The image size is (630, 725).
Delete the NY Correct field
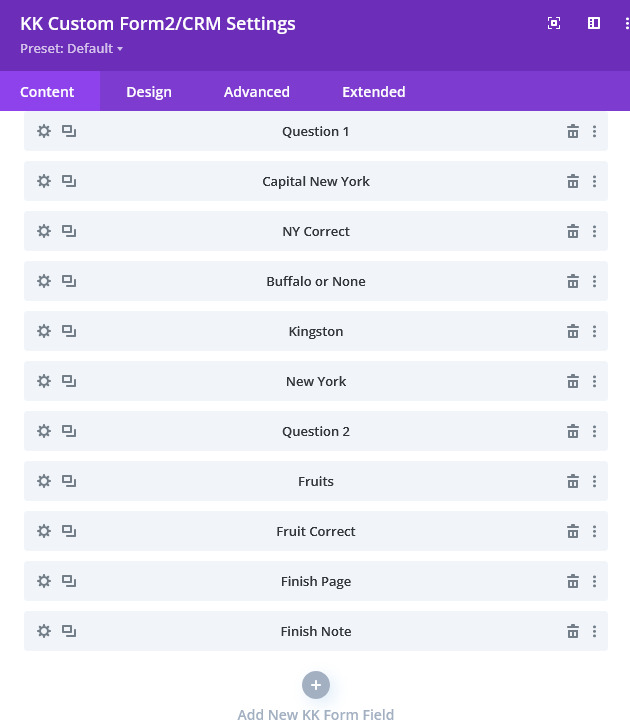tap(573, 231)
